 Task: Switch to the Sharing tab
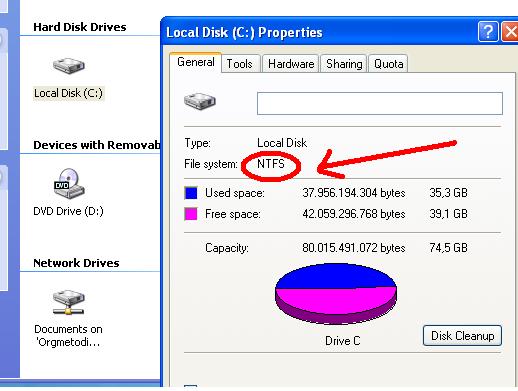click(344, 64)
